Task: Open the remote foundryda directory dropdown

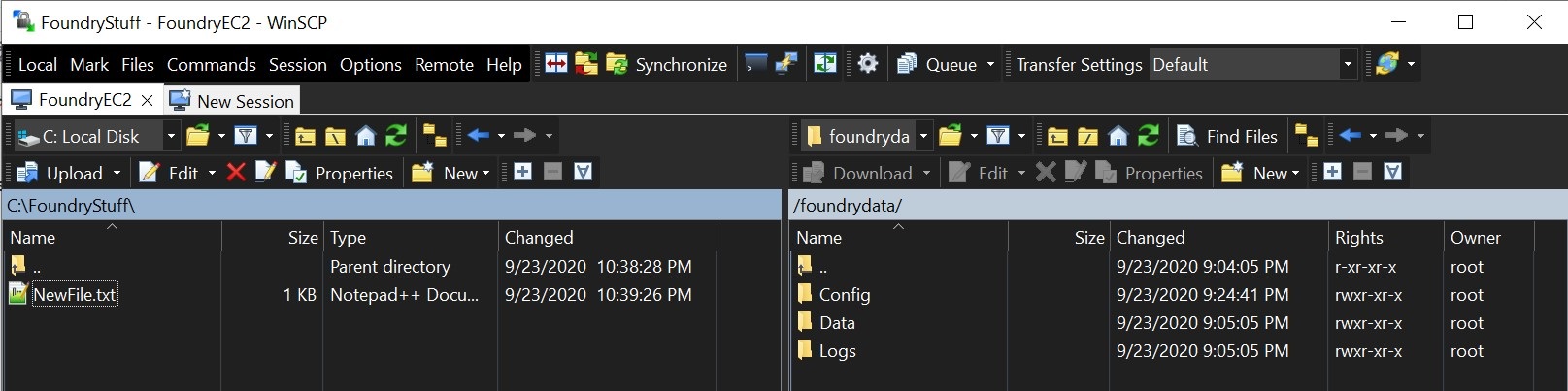Action: pos(866,136)
